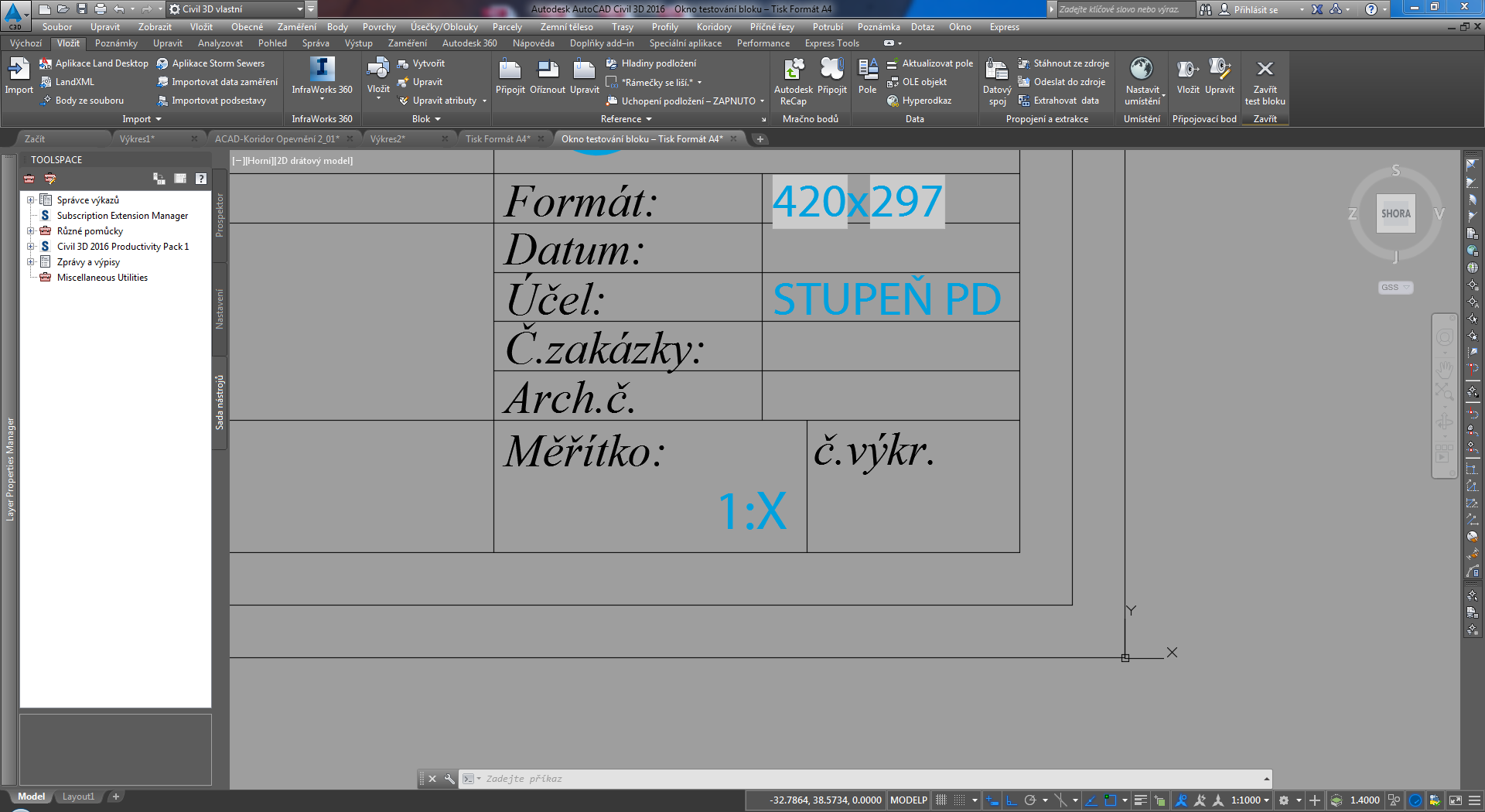Viewport: 1485px width, 812px height.
Task: Click Aplikace Land Desktop button
Action: (94, 63)
